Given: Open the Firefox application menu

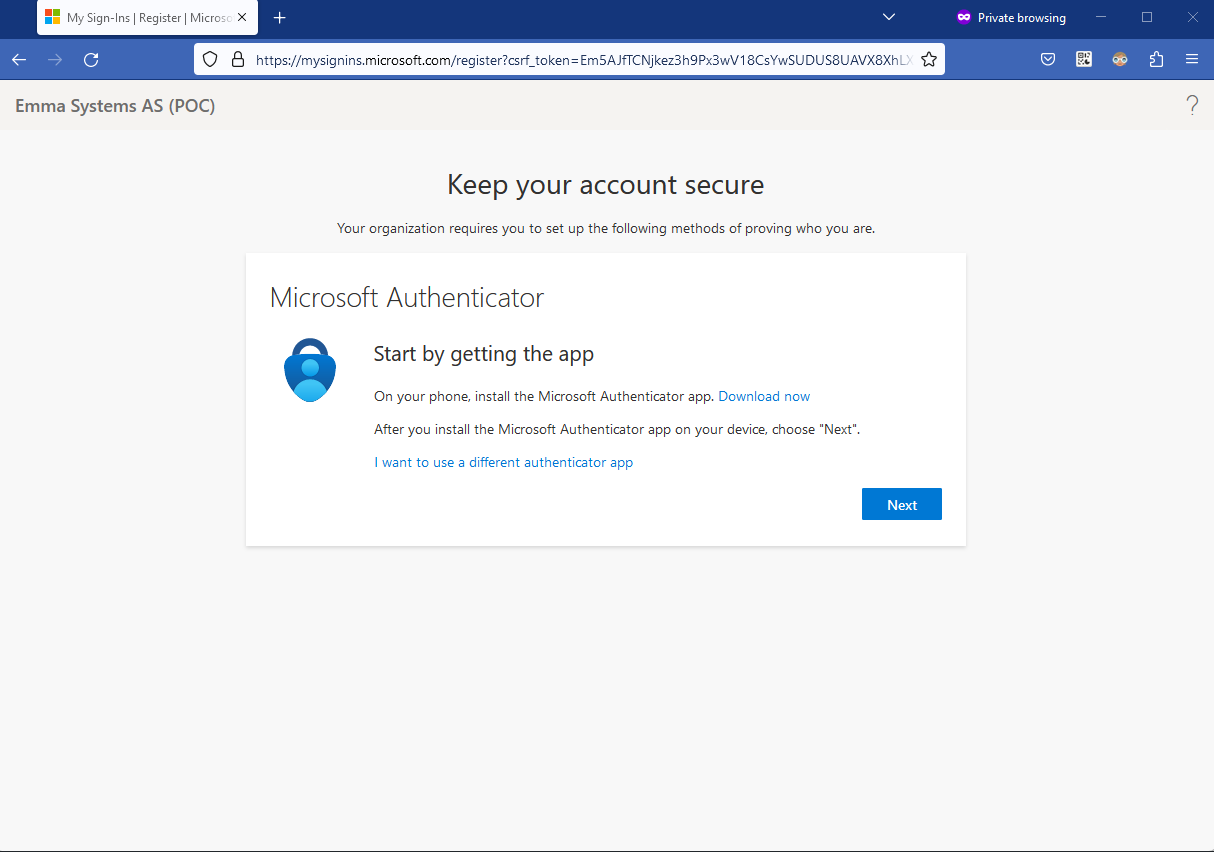Looking at the screenshot, I should tap(1192, 59).
